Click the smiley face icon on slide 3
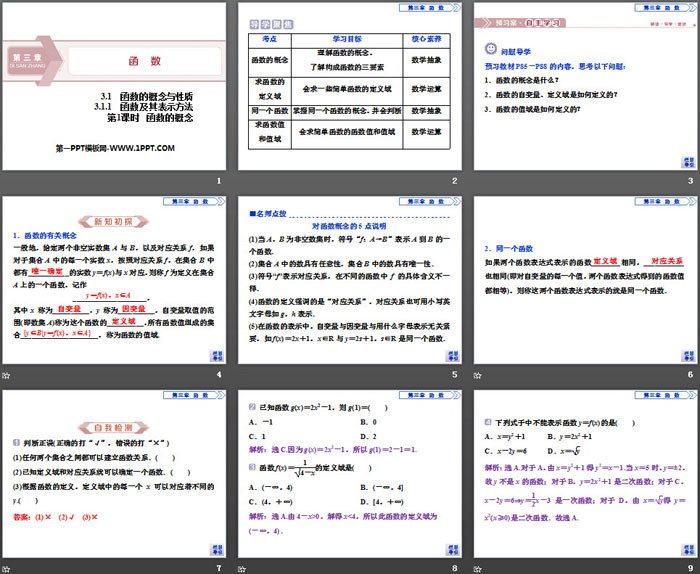The width and height of the screenshot is (700, 574). [x=491, y=49]
